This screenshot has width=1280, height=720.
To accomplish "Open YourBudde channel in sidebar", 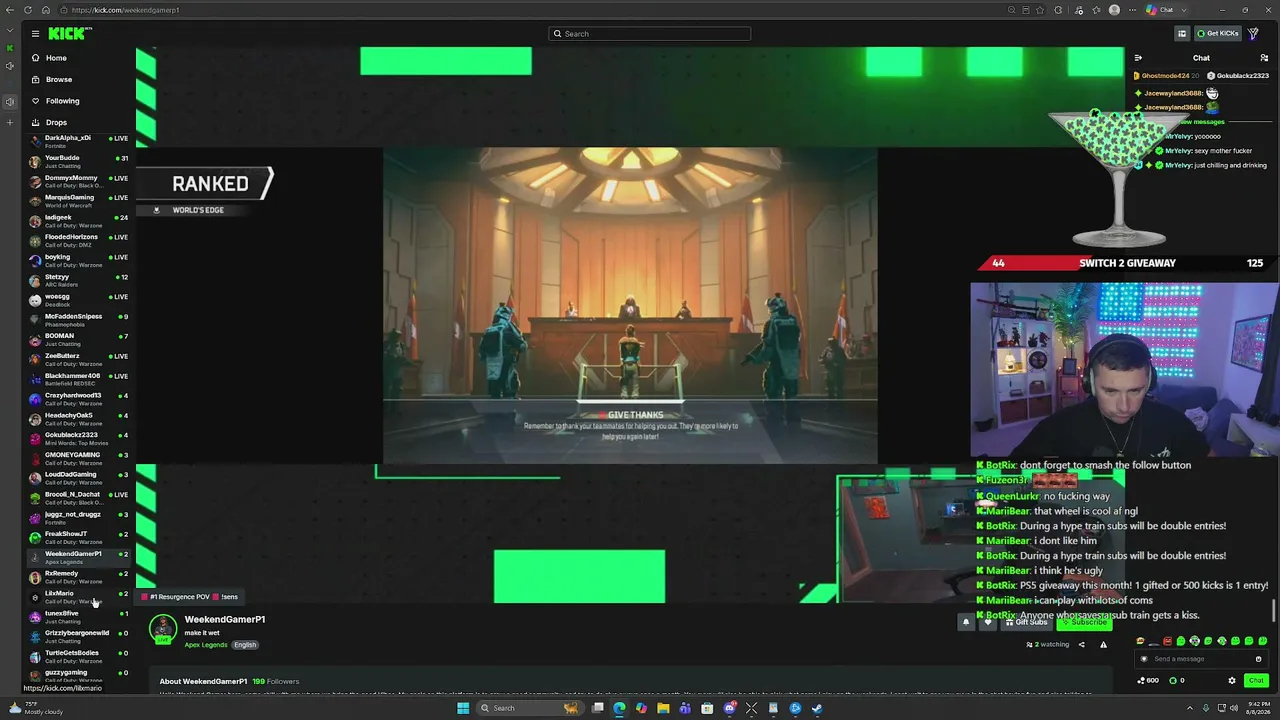I will tap(78, 161).
